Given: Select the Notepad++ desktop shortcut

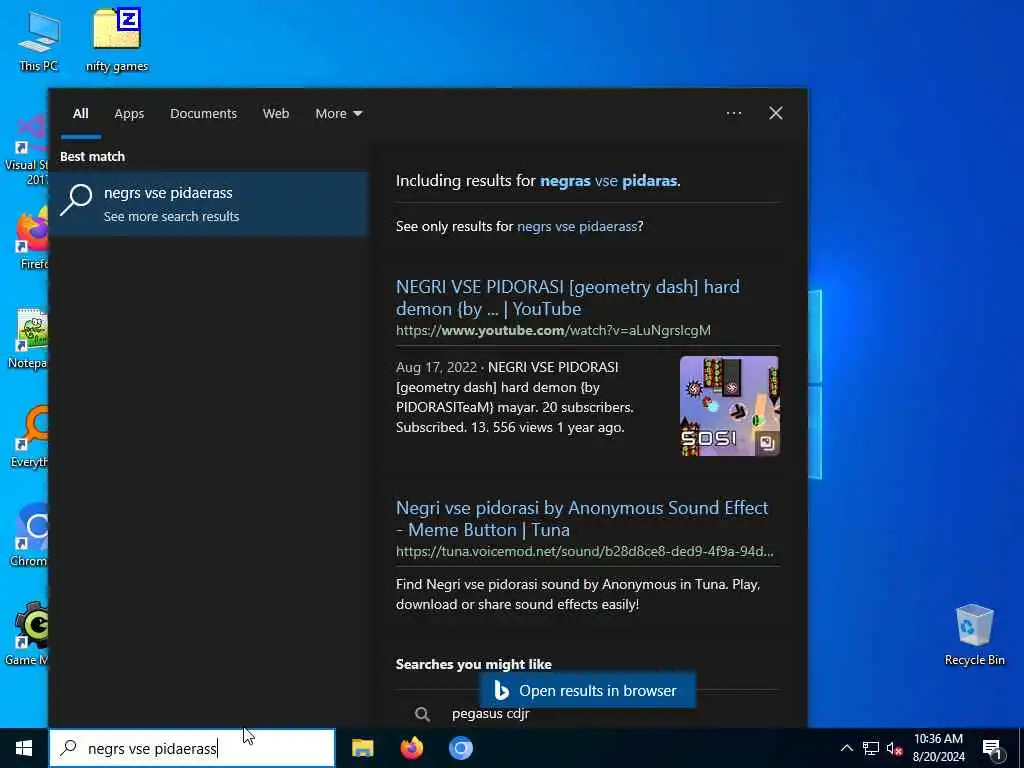Looking at the screenshot, I should coord(29,338).
